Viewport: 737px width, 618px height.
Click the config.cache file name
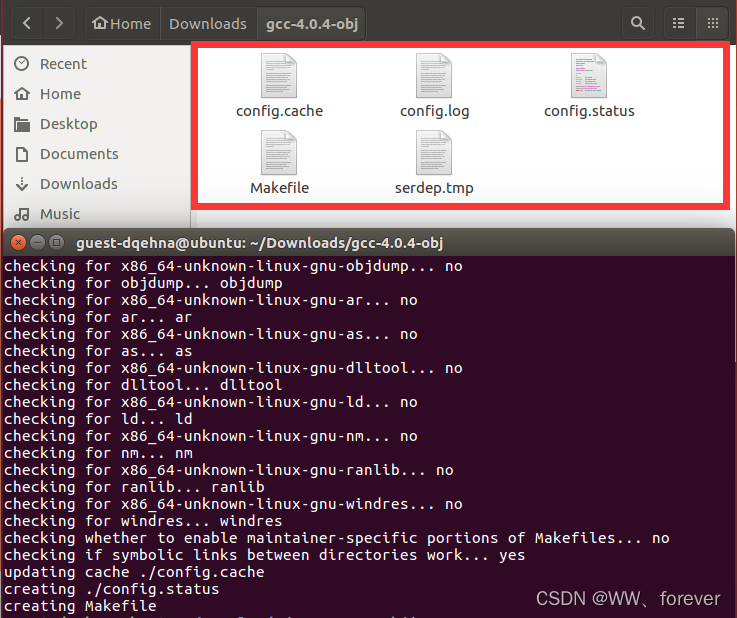(279, 111)
